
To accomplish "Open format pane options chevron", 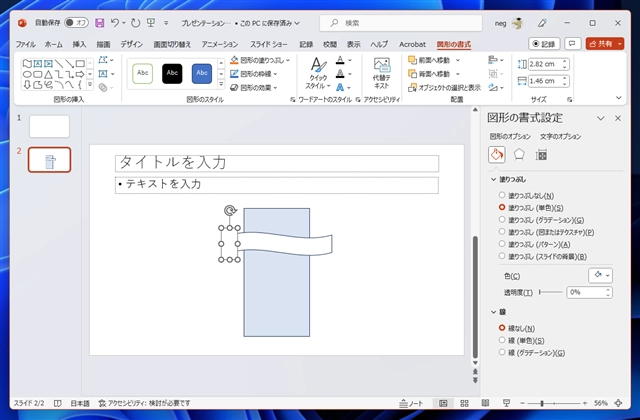I will pyautogui.click(x=600, y=118).
